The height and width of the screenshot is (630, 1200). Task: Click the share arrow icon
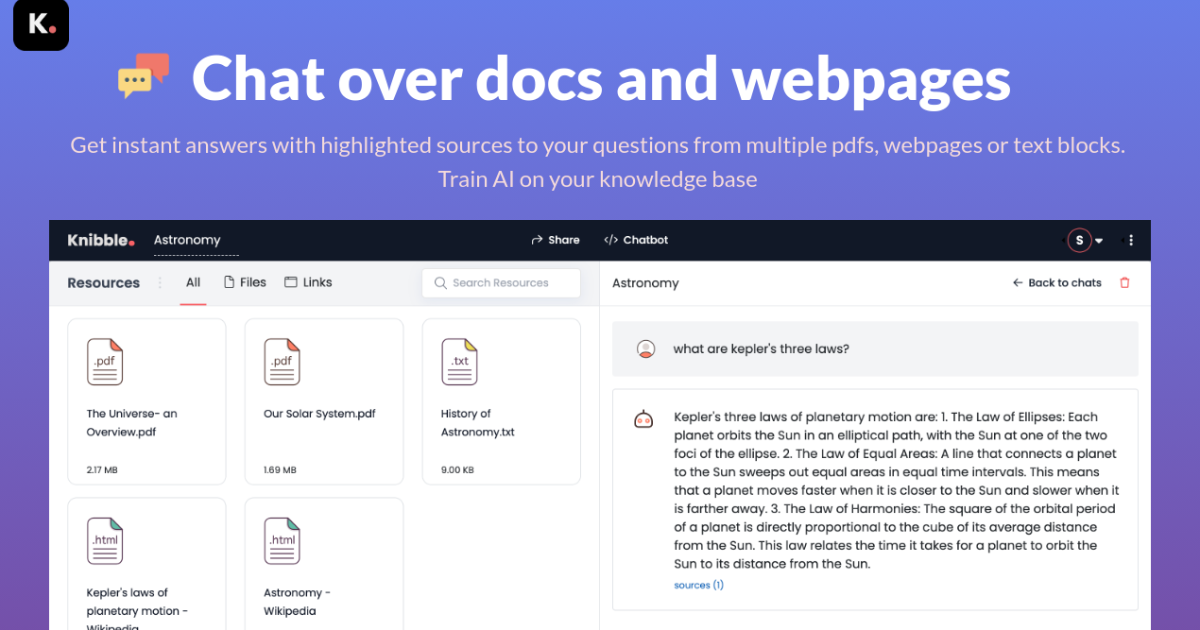pyautogui.click(x=537, y=240)
